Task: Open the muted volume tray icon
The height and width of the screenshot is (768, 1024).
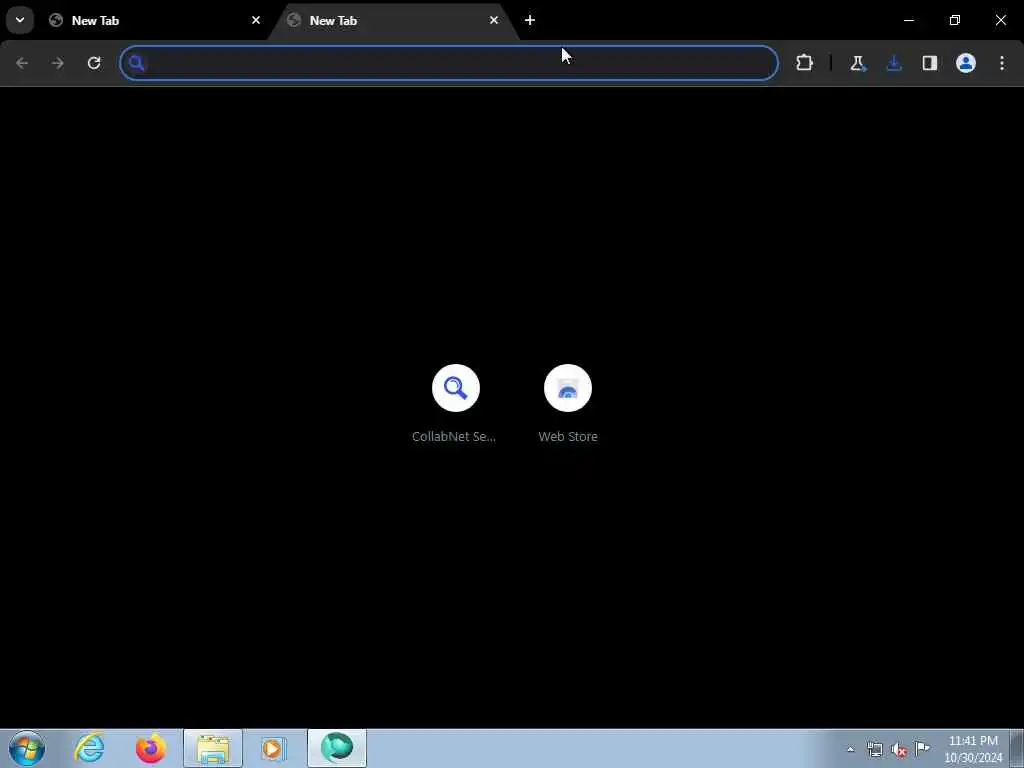Action: (x=899, y=749)
